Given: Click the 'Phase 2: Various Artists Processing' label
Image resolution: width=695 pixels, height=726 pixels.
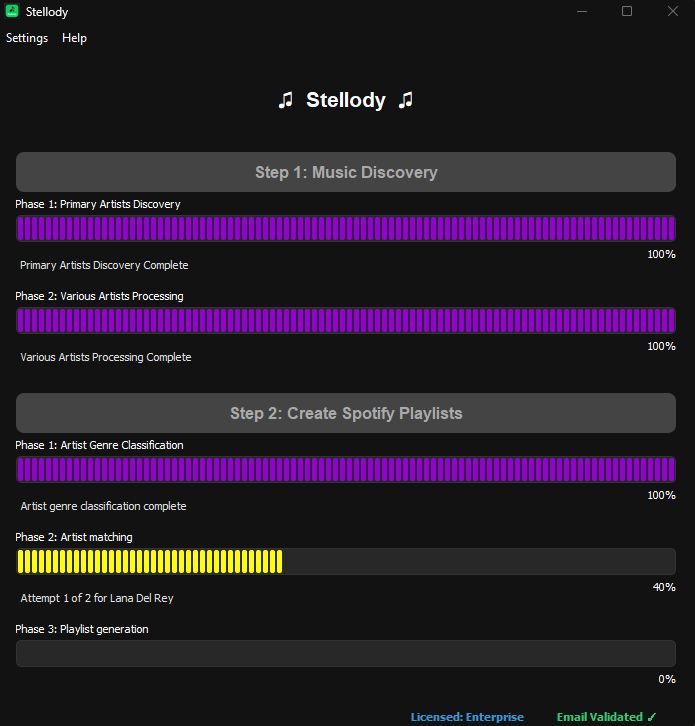Looking at the screenshot, I should (99, 296).
